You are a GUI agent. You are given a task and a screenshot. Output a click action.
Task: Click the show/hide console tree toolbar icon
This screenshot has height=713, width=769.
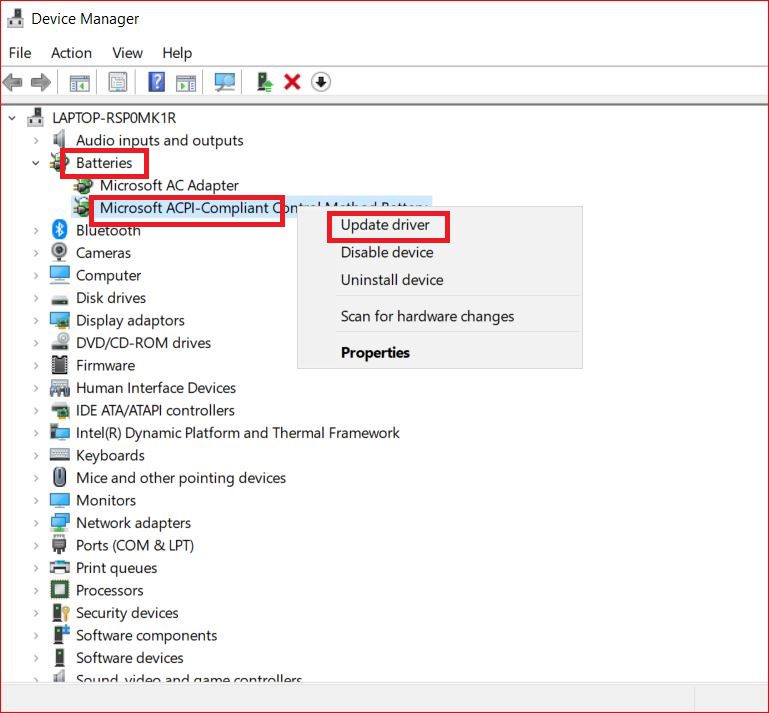tap(79, 82)
